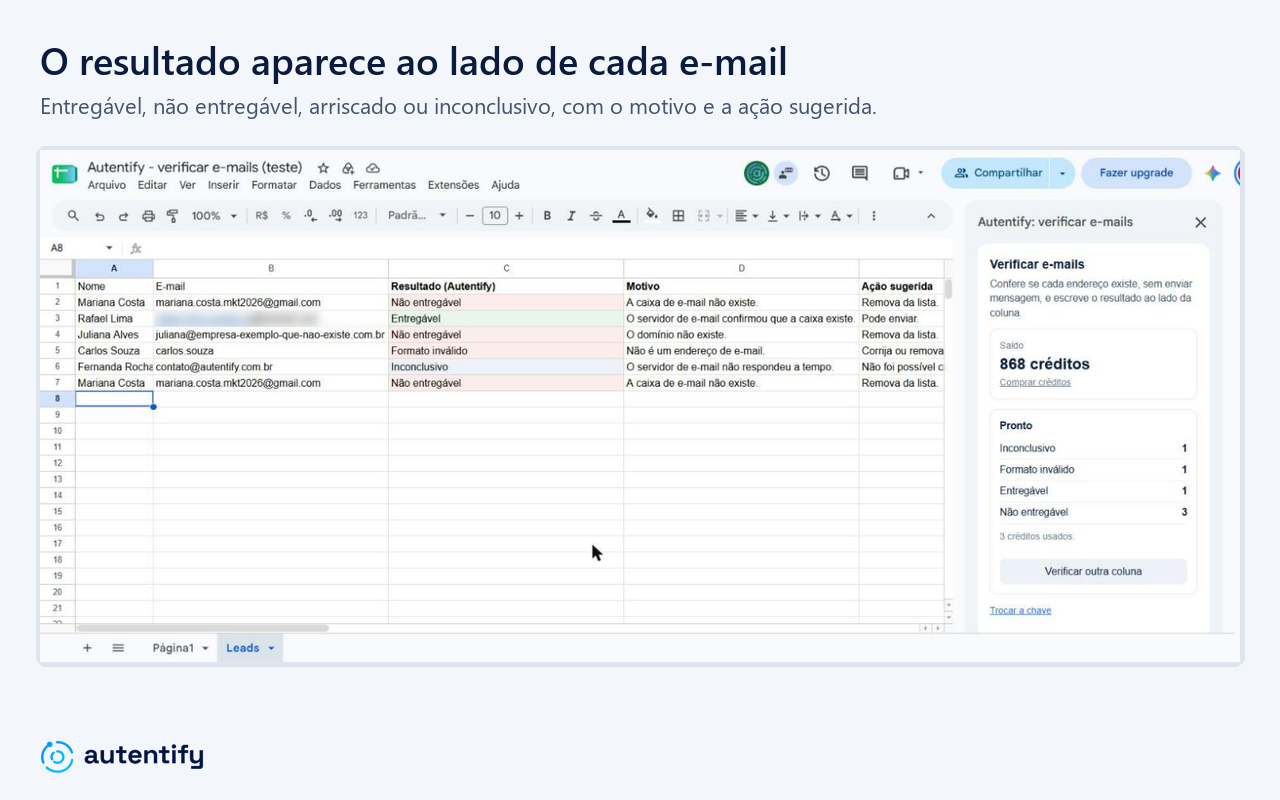Open the Editar menu

(152, 185)
